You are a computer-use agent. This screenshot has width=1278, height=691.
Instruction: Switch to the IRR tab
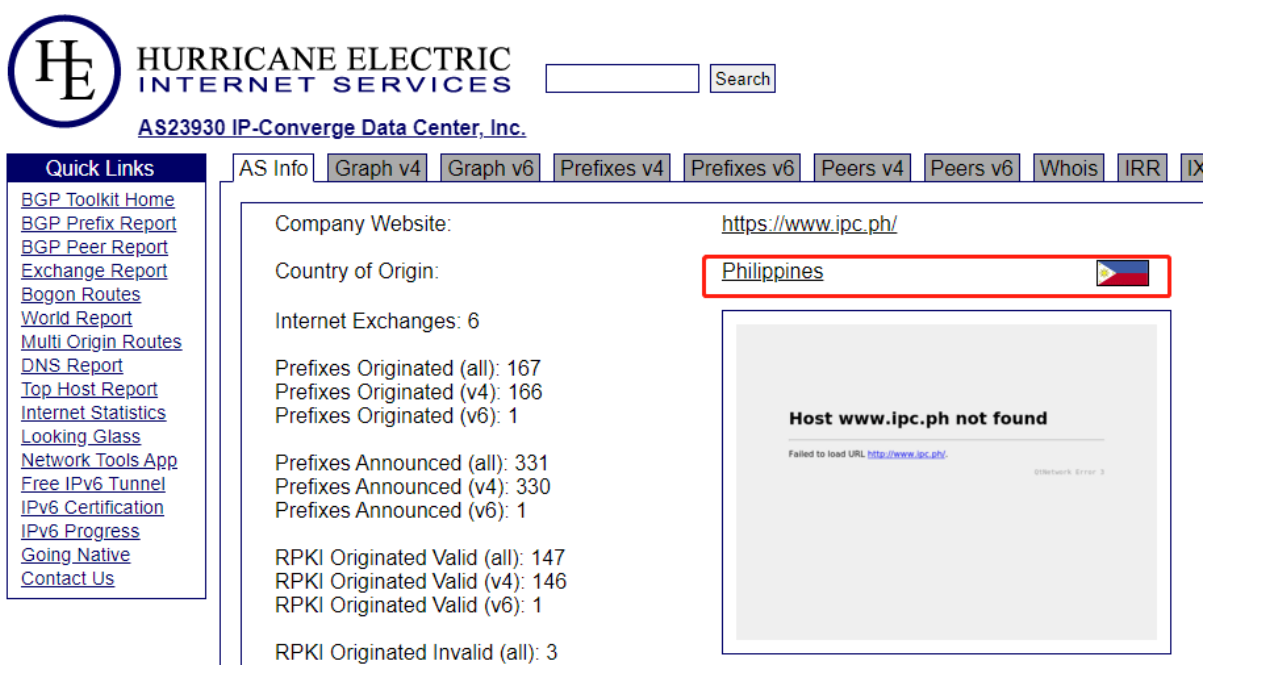click(x=1142, y=168)
